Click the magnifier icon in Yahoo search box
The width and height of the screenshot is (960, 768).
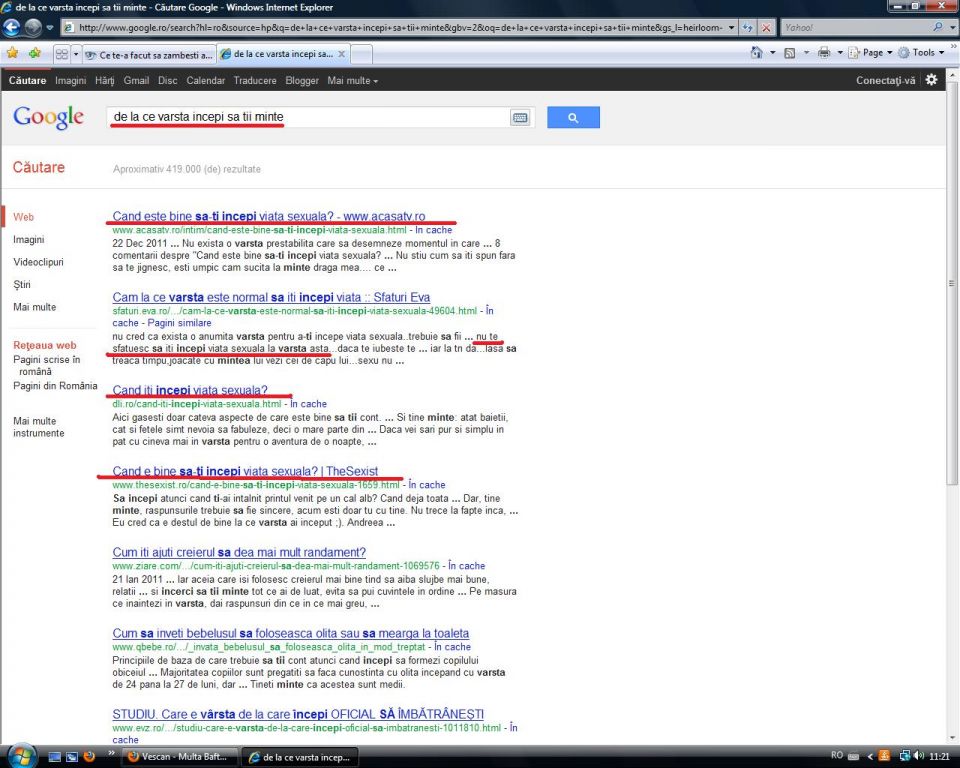point(937,28)
